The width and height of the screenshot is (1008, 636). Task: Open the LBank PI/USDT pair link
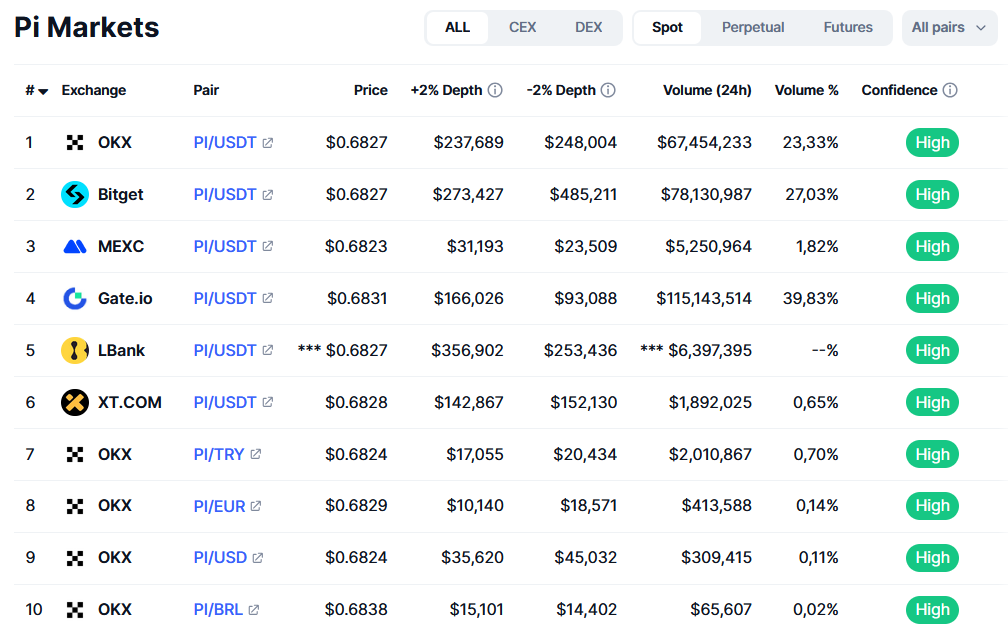click(x=225, y=350)
